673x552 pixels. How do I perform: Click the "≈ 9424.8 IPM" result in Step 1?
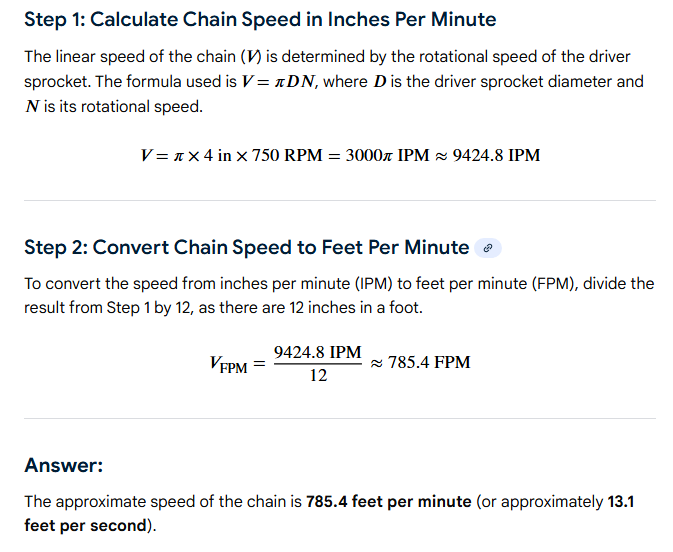pyautogui.click(x=487, y=156)
